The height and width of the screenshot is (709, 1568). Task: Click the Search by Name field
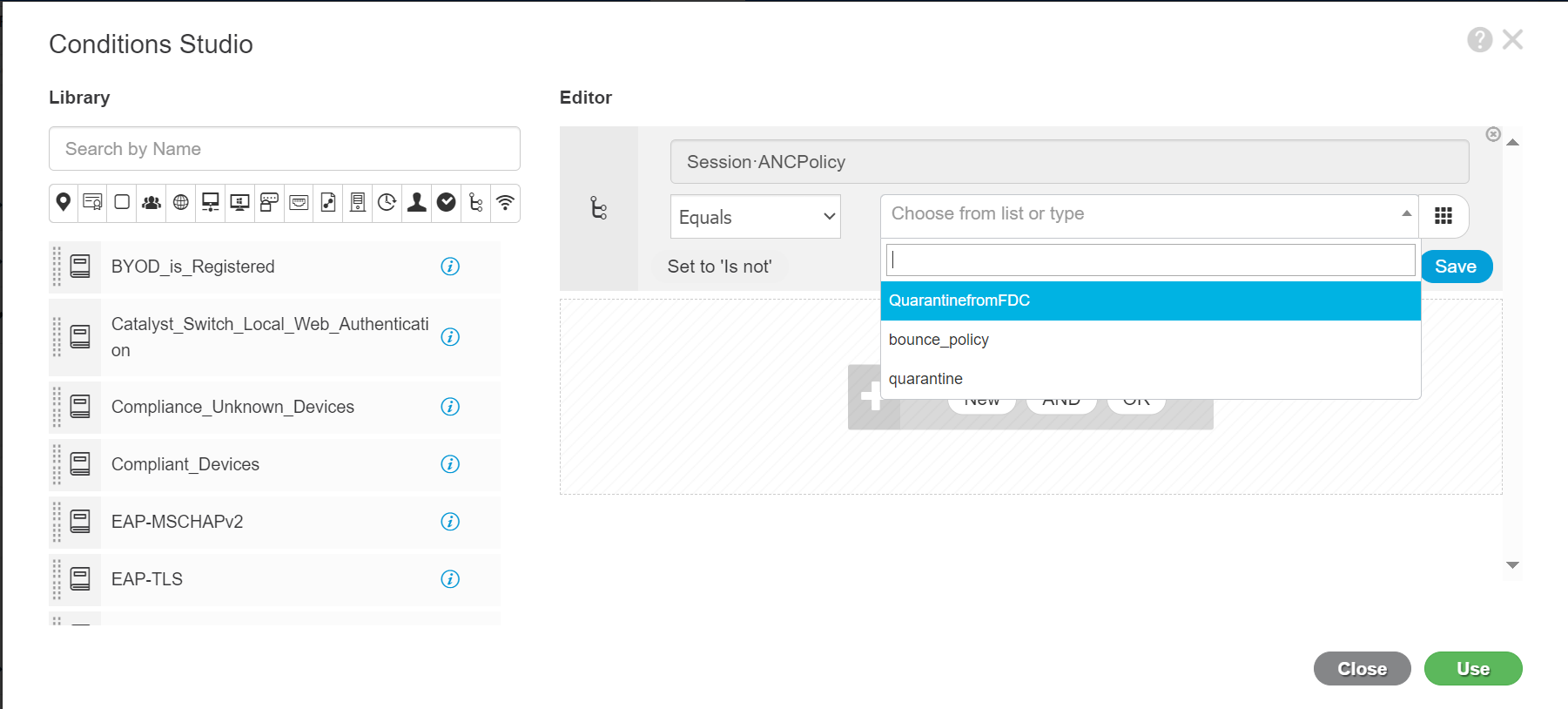pyautogui.click(x=285, y=149)
